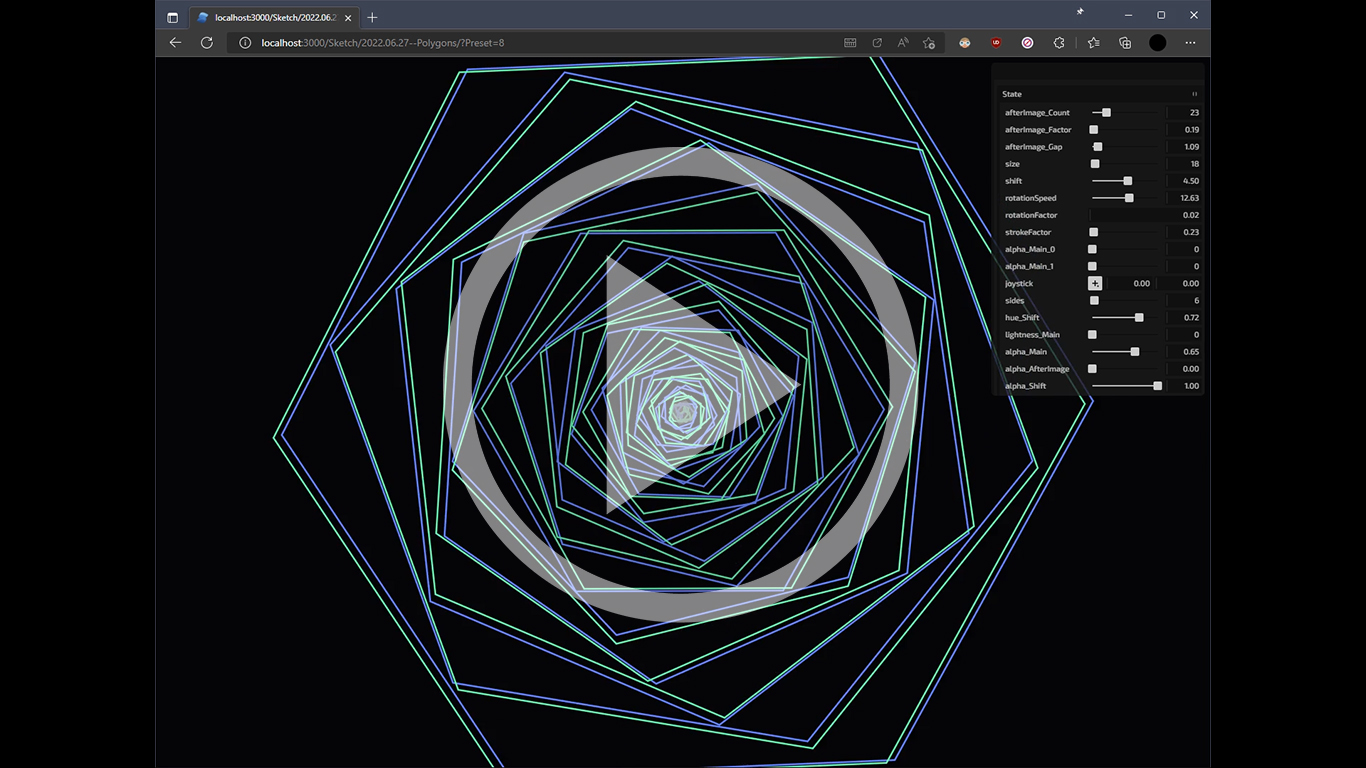Adjust the alpha_Shift slider
Image resolution: width=1366 pixels, height=768 pixels.
[1127, 386]
